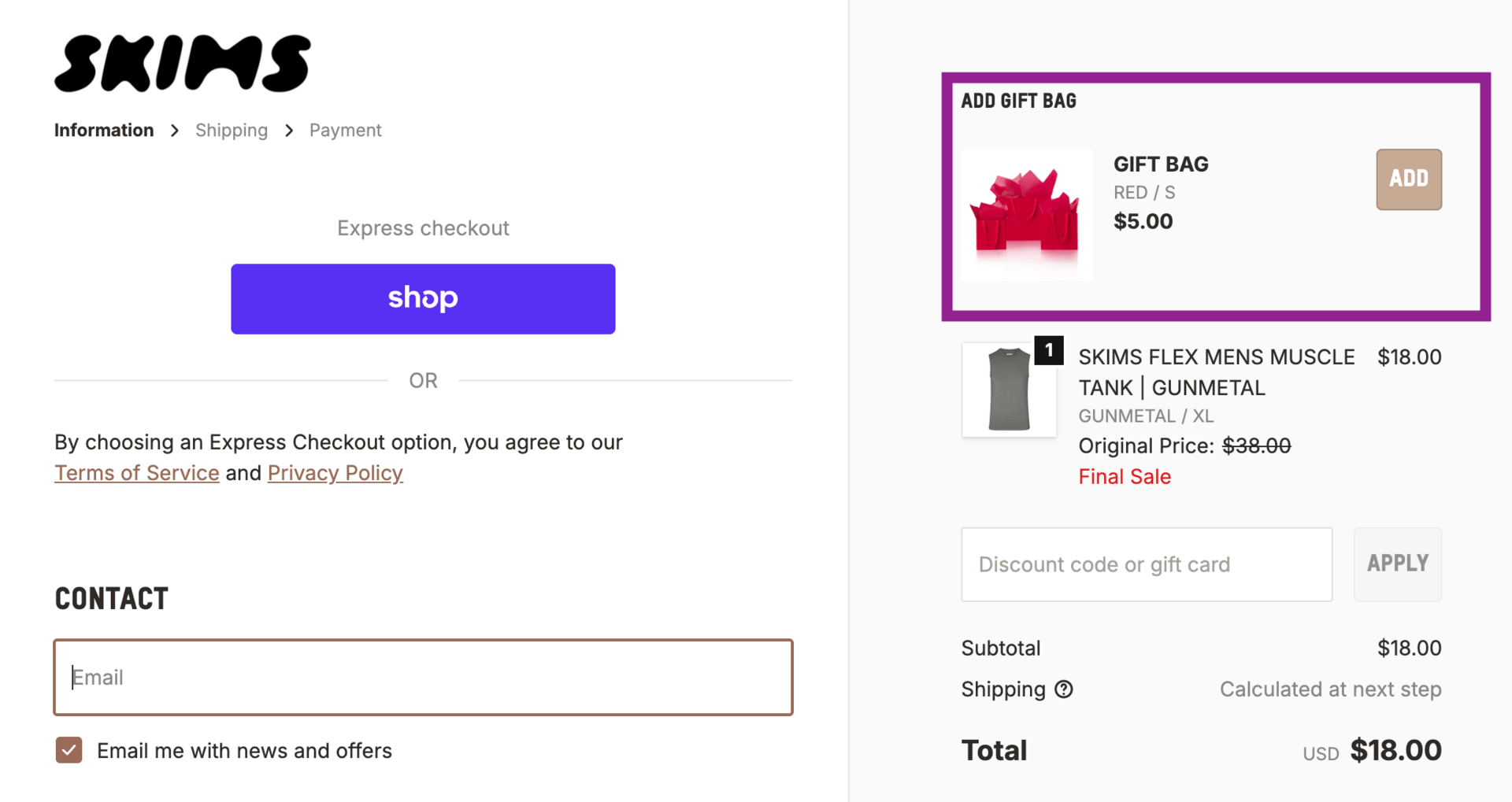
Task: Focus the Email input field
Action: click(x=423, y=677)
